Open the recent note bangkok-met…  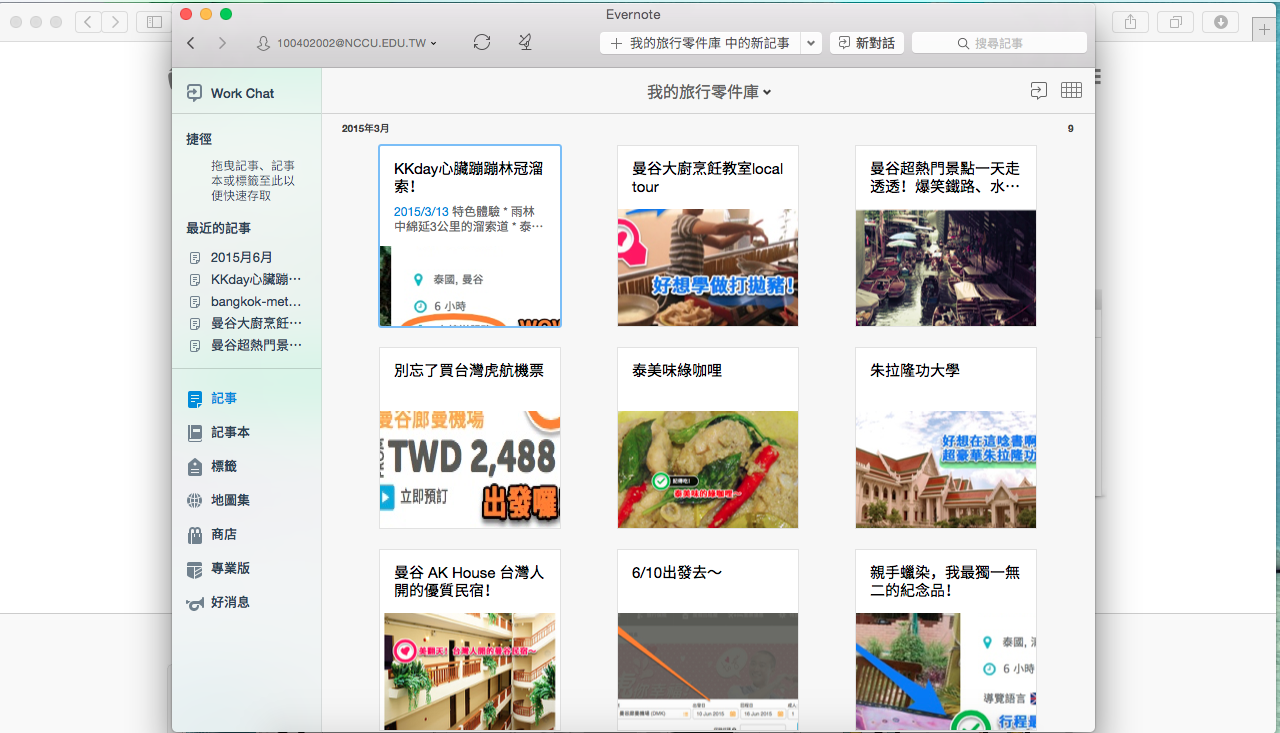tap(245, 301)
